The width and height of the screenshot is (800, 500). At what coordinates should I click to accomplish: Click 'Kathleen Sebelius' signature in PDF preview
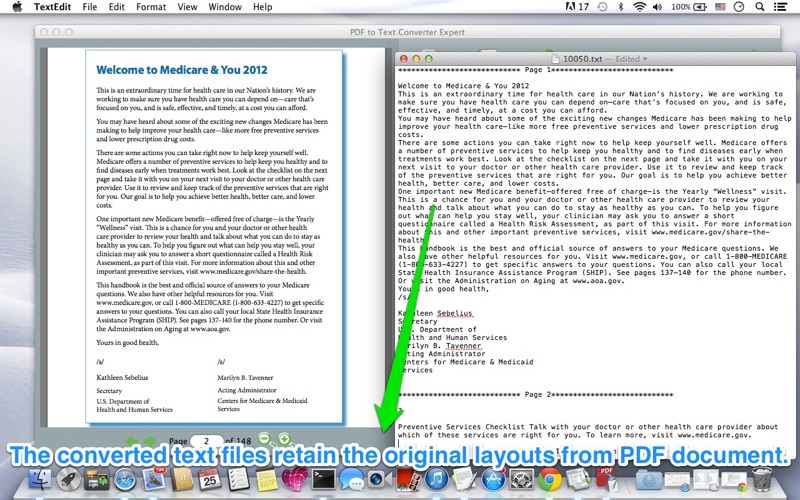click(122, 378)
